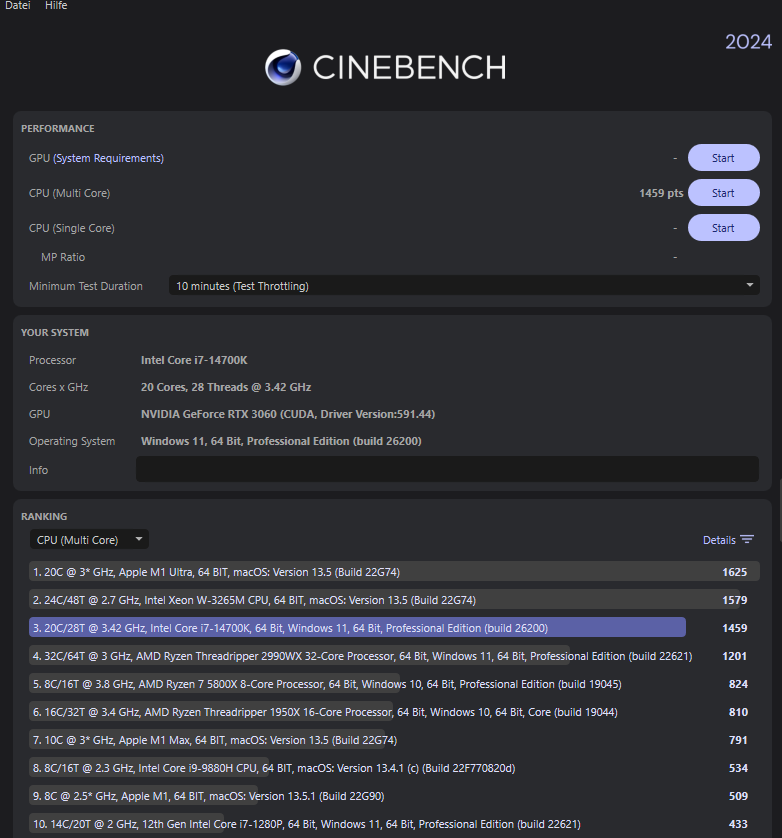Click the 2024 version label
Image resolution: width=782 pixels, height=838 pixels.
748,42
